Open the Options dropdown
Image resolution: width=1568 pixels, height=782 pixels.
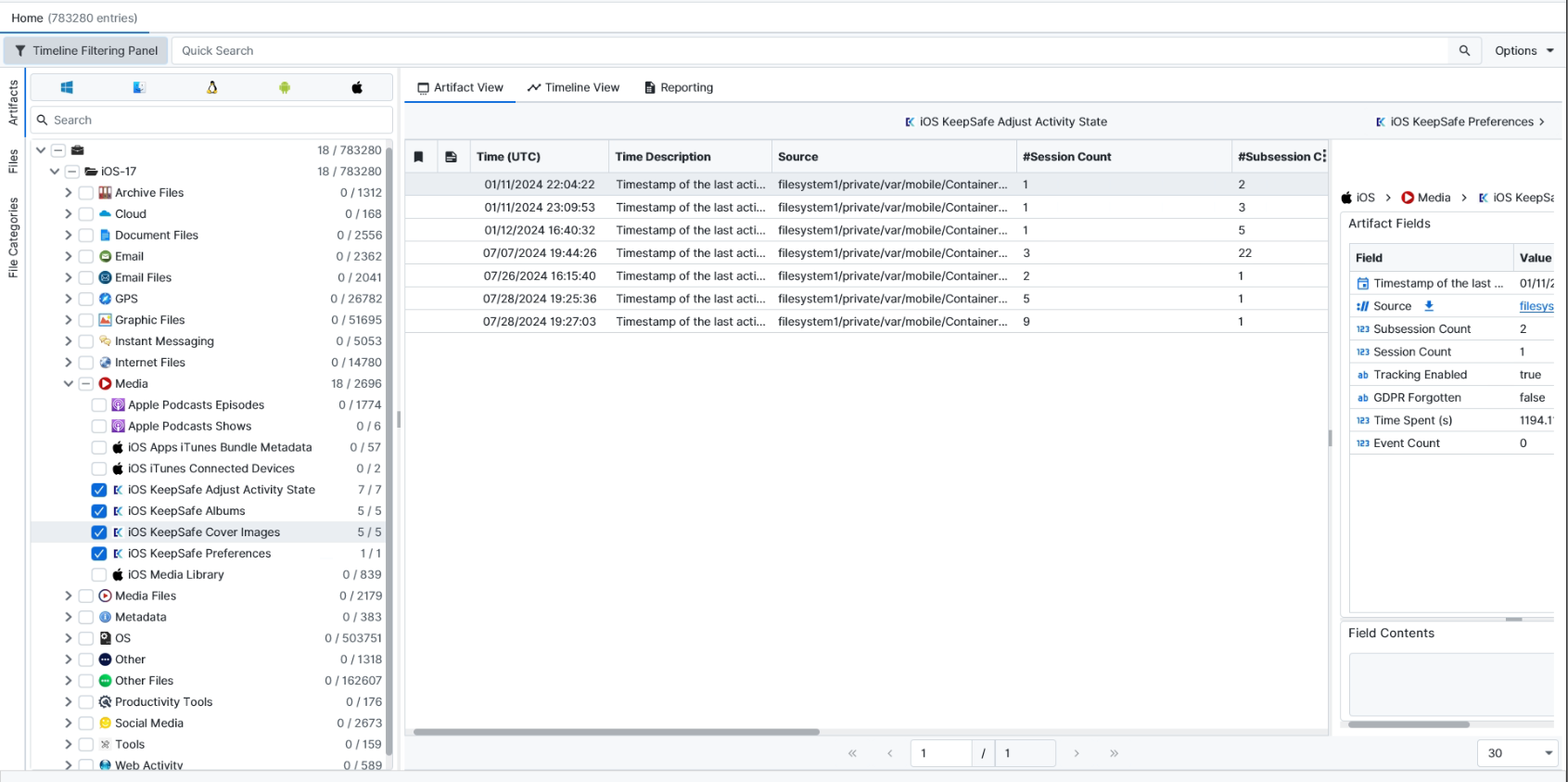[1523, 51]
